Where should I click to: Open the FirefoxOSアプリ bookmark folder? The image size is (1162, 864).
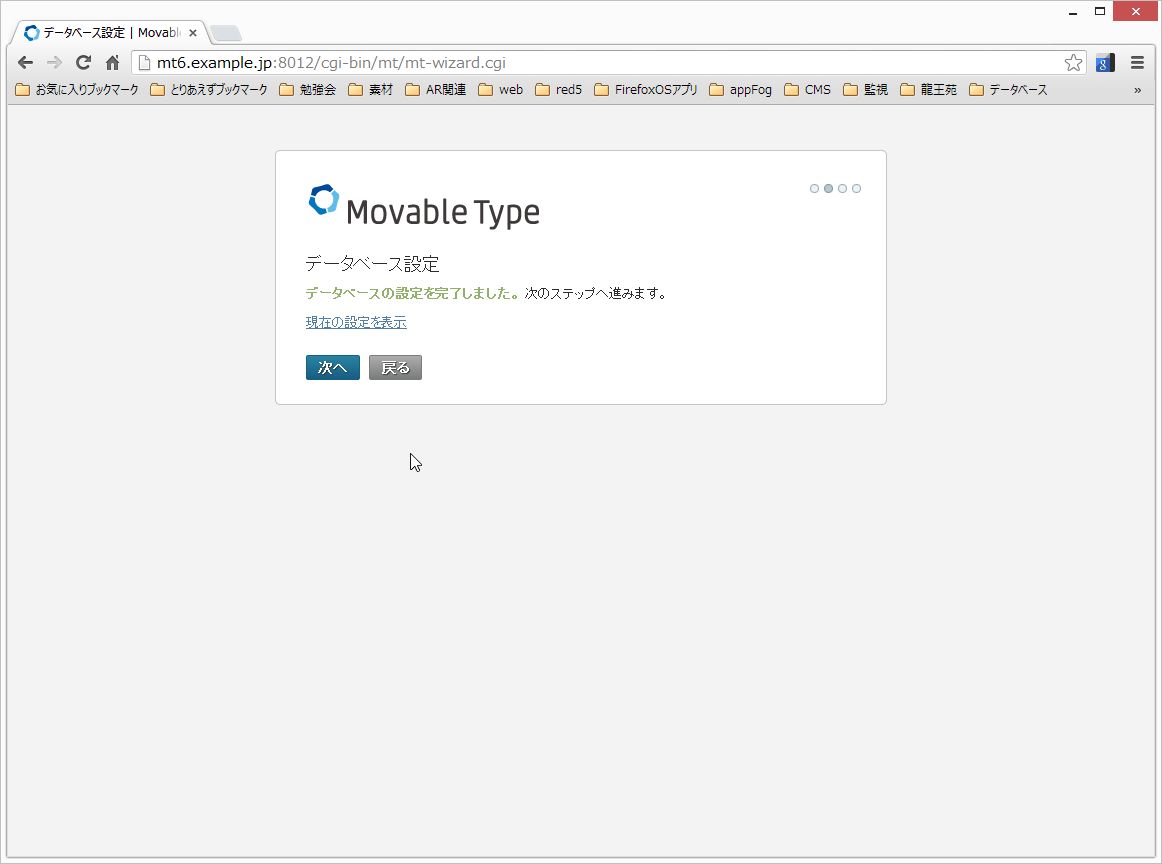pos(646,90)
